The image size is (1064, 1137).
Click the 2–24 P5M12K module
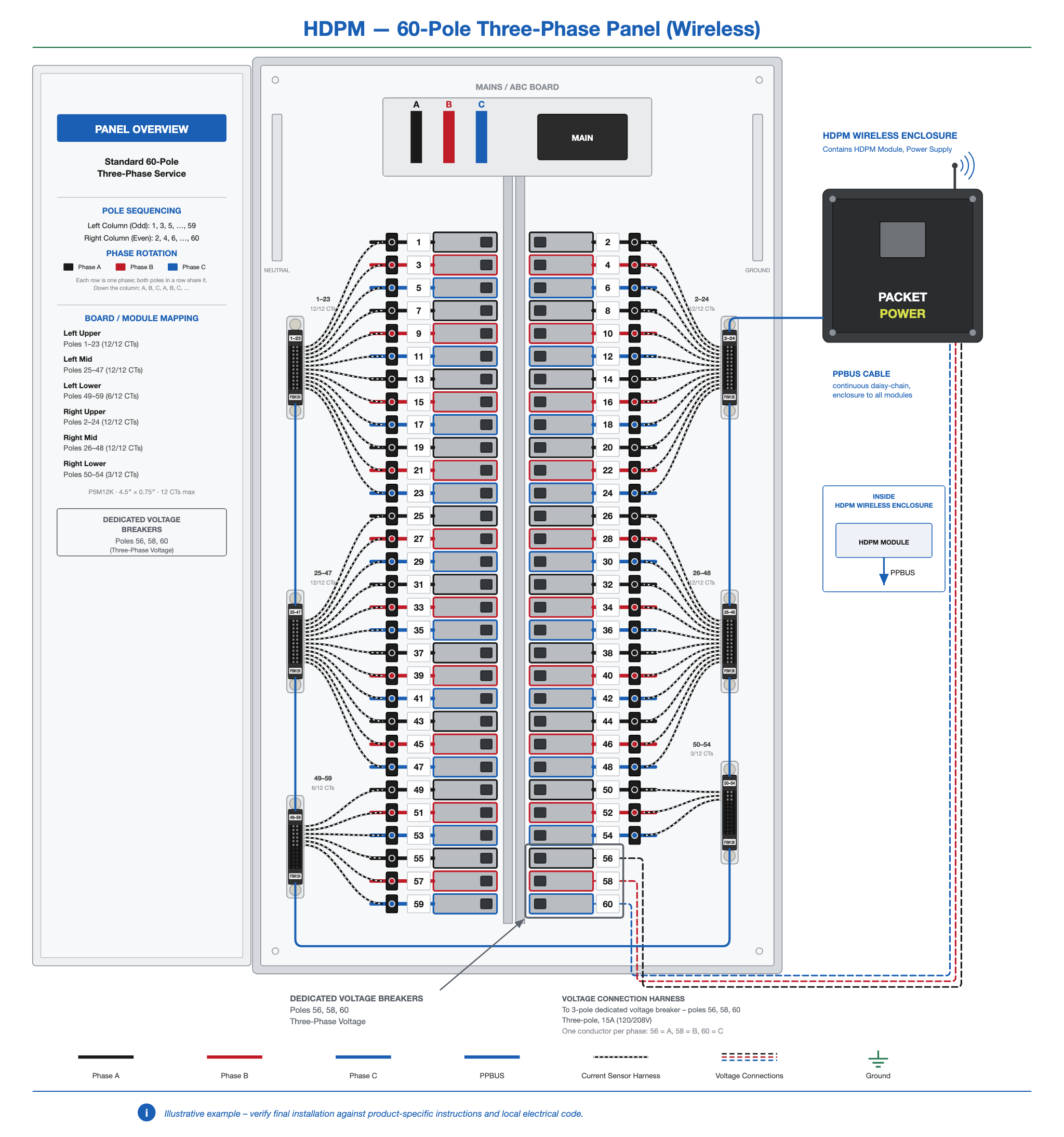pos(729,368)
